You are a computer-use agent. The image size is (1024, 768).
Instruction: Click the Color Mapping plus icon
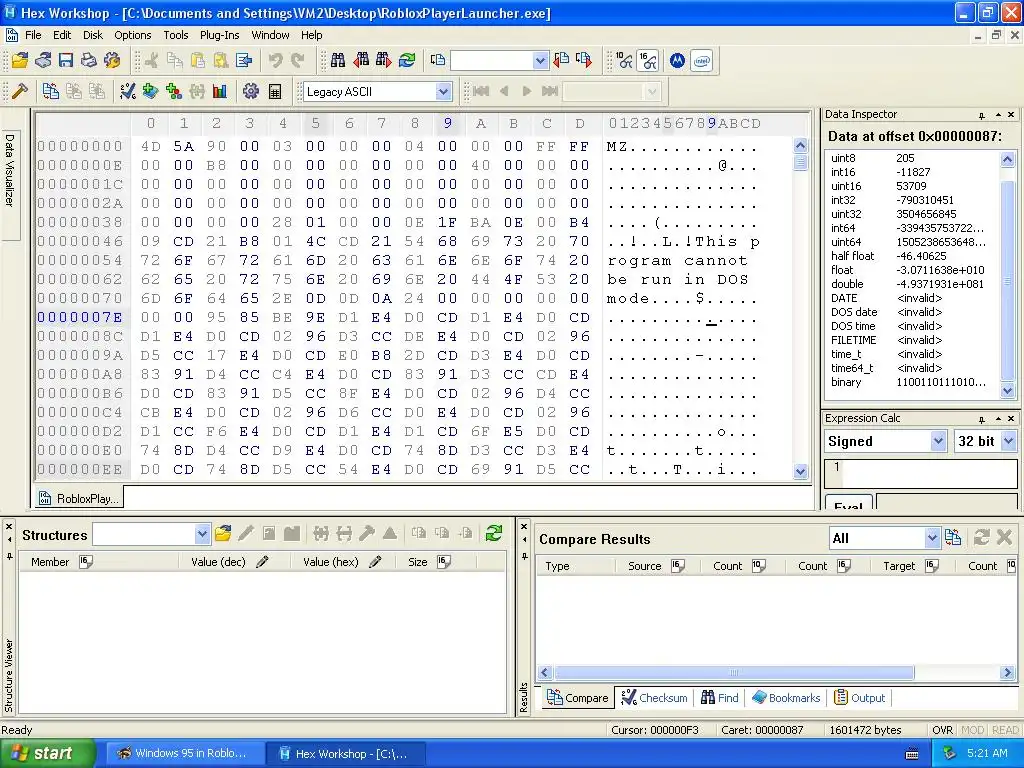click(174, 91)
